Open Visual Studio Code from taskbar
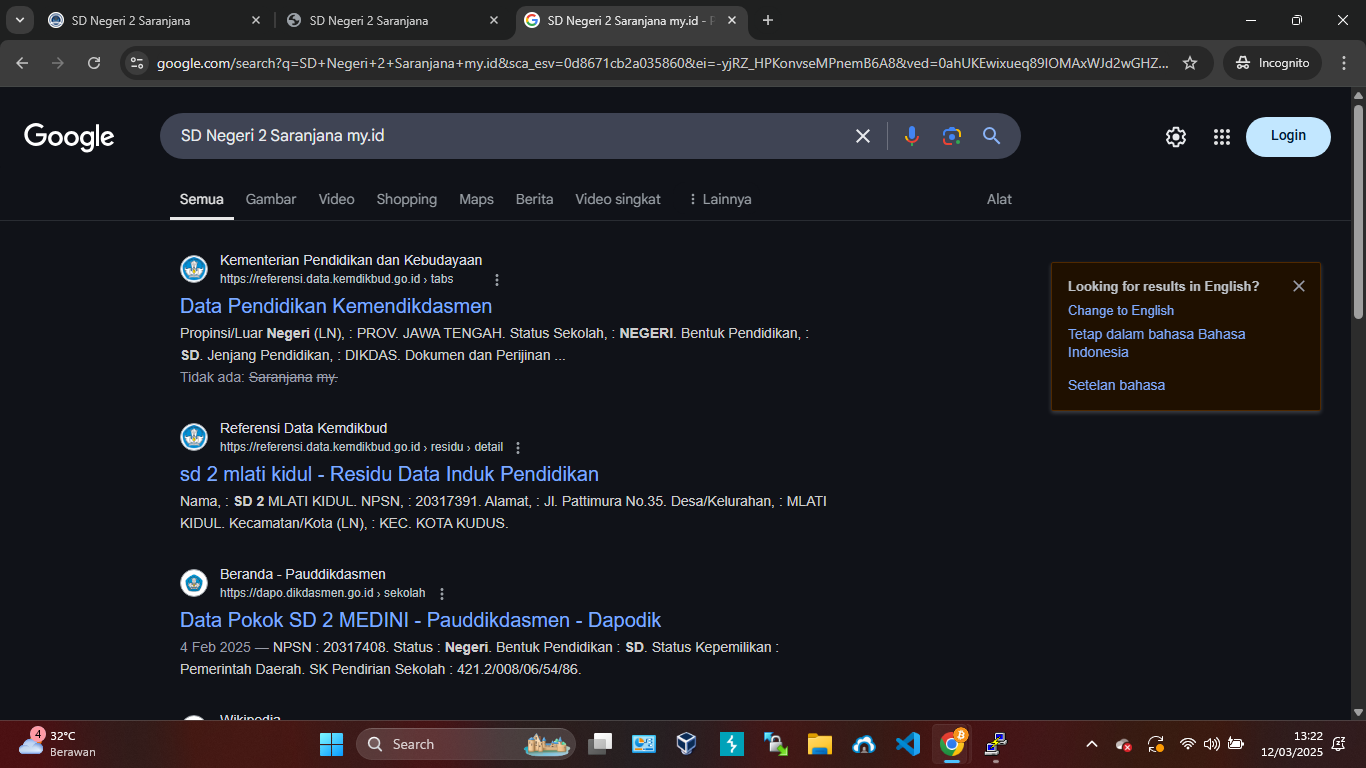The height and width of the screenshot is (768, 1366). tap(908, 744)
